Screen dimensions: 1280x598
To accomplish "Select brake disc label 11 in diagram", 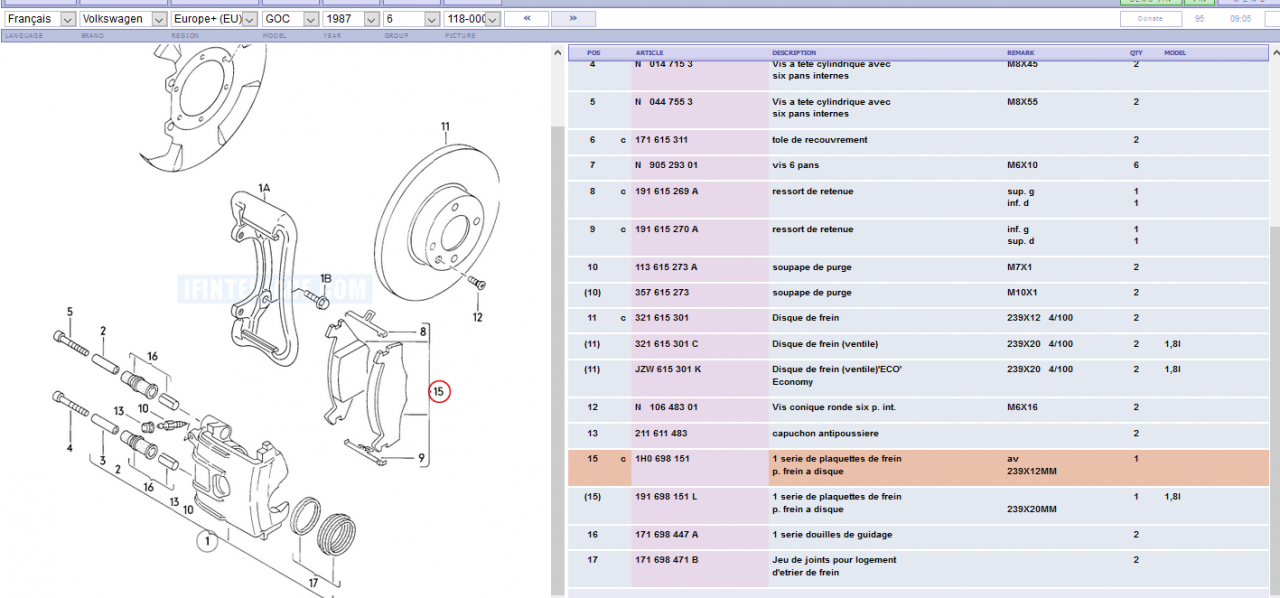I will coord(445,127).
